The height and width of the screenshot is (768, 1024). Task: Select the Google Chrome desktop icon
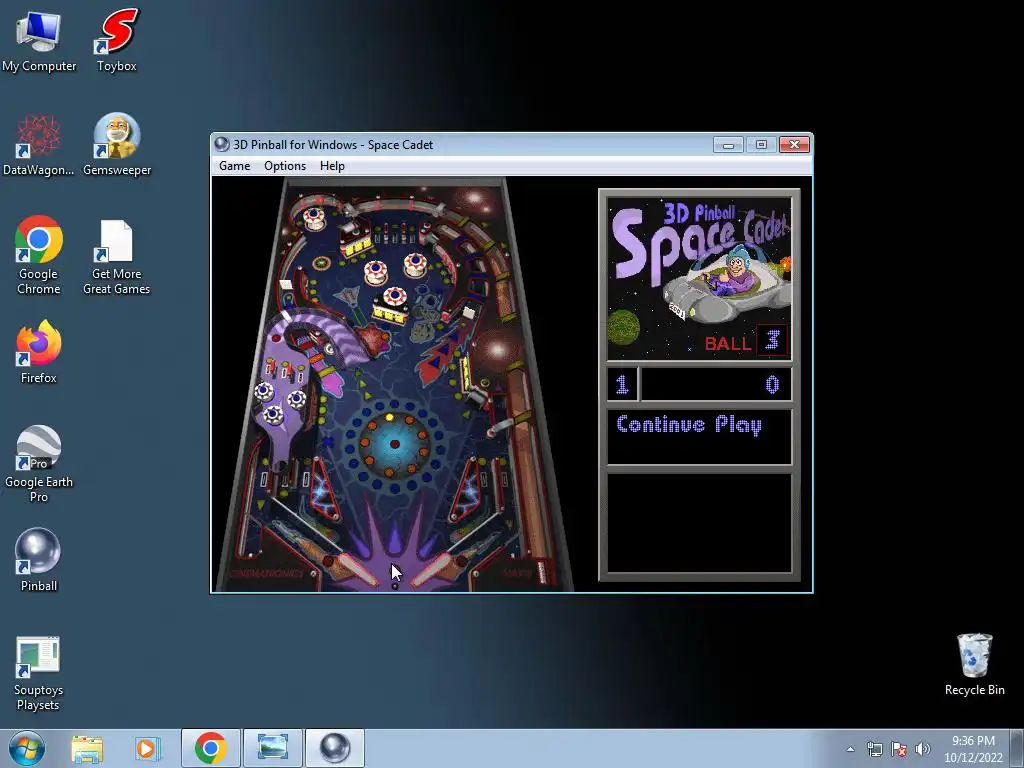39,256
